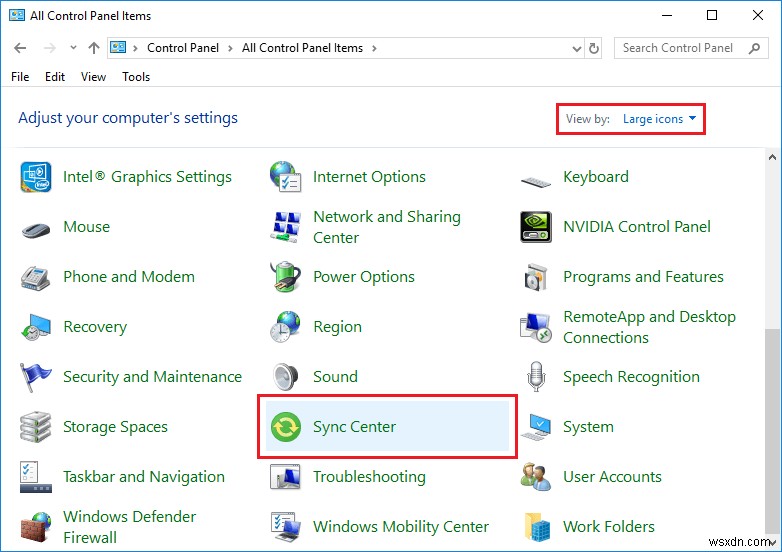Click the Work Folders icon
The height and width of the screenshot is (552, 782).
point(537,527)
